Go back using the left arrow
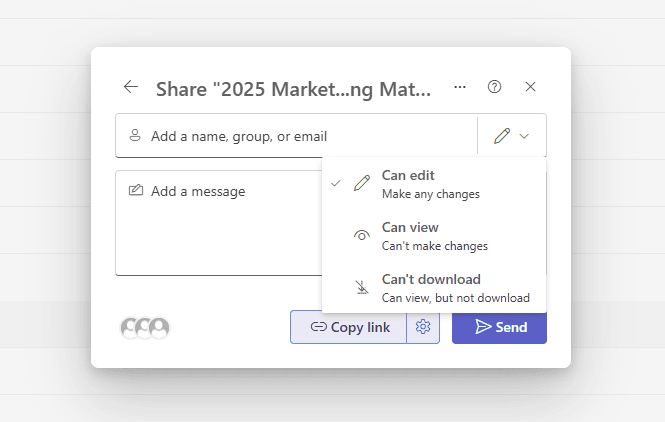665x422 pixels. 131,87
